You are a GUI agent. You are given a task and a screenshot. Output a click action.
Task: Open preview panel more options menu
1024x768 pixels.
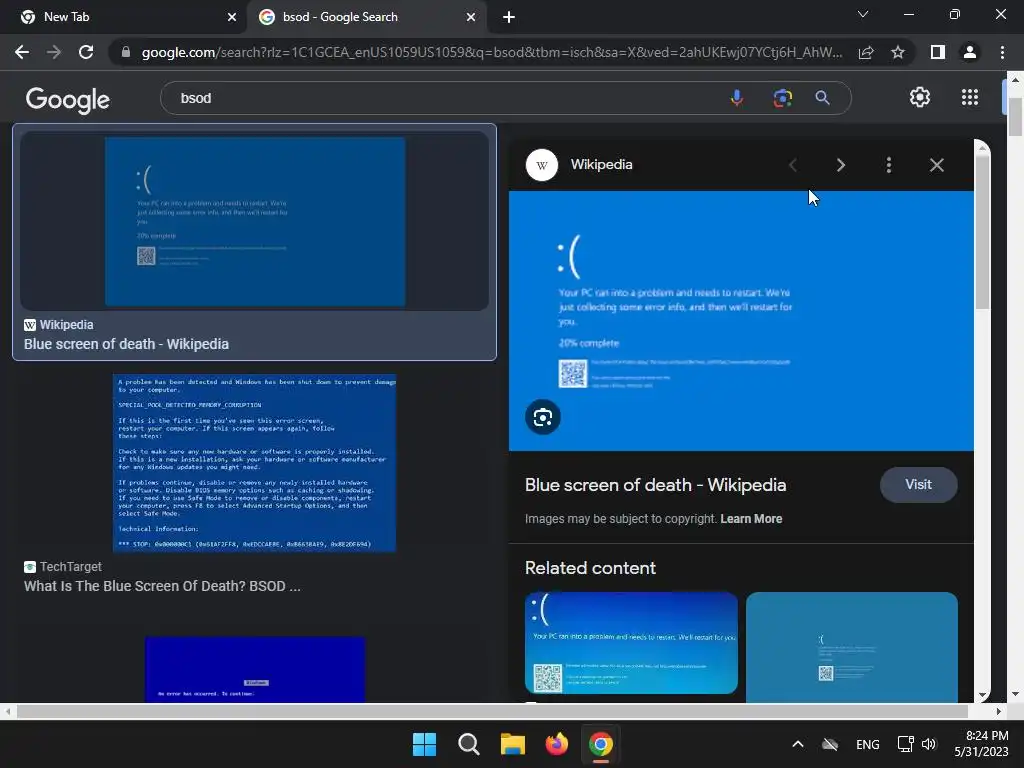889,165
